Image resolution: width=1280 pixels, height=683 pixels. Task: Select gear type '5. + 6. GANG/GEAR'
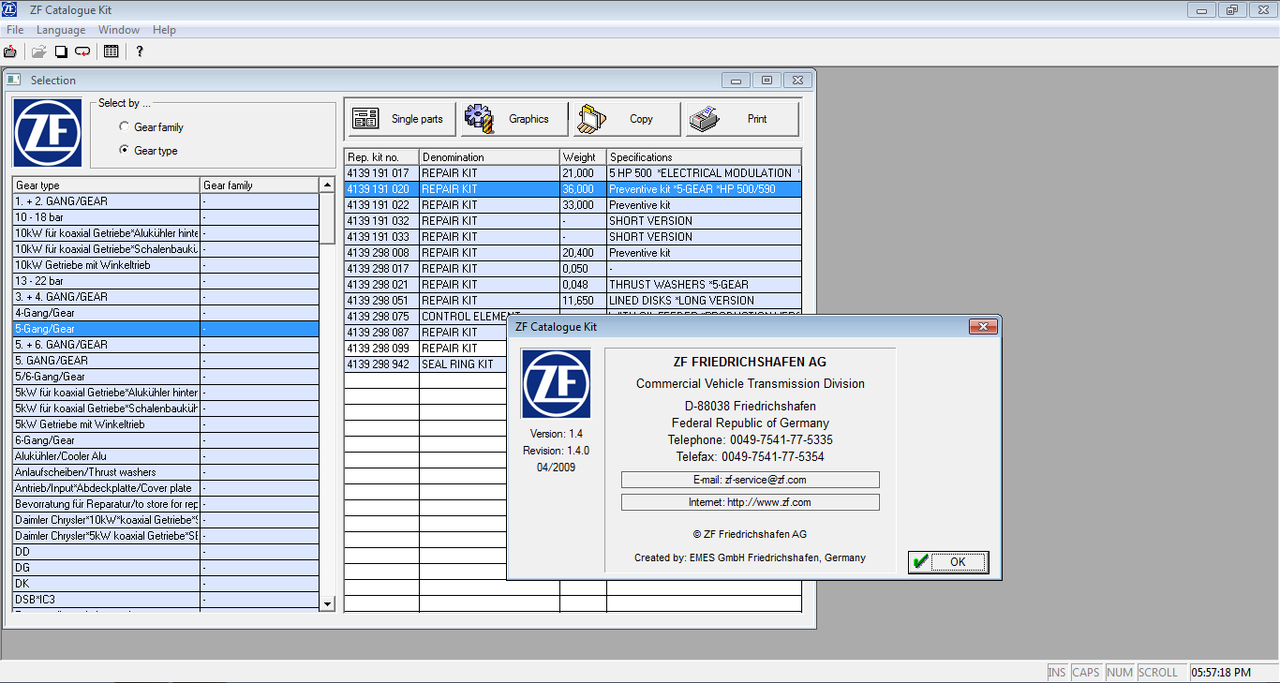click(166, 345)
